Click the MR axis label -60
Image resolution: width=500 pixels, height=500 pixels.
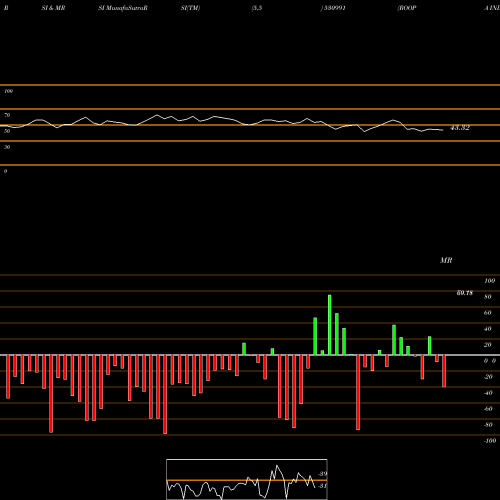click(488, 409)
